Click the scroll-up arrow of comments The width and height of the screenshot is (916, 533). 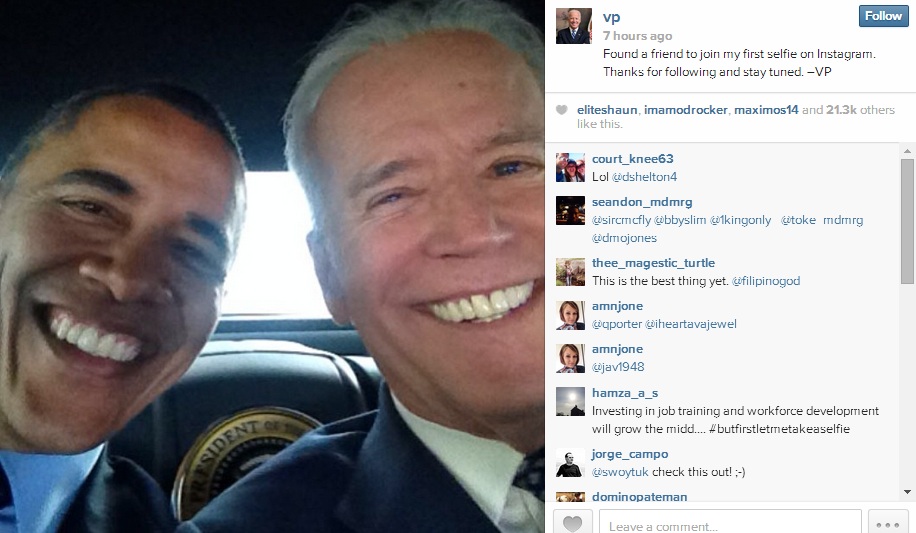(x=907, y=151)
